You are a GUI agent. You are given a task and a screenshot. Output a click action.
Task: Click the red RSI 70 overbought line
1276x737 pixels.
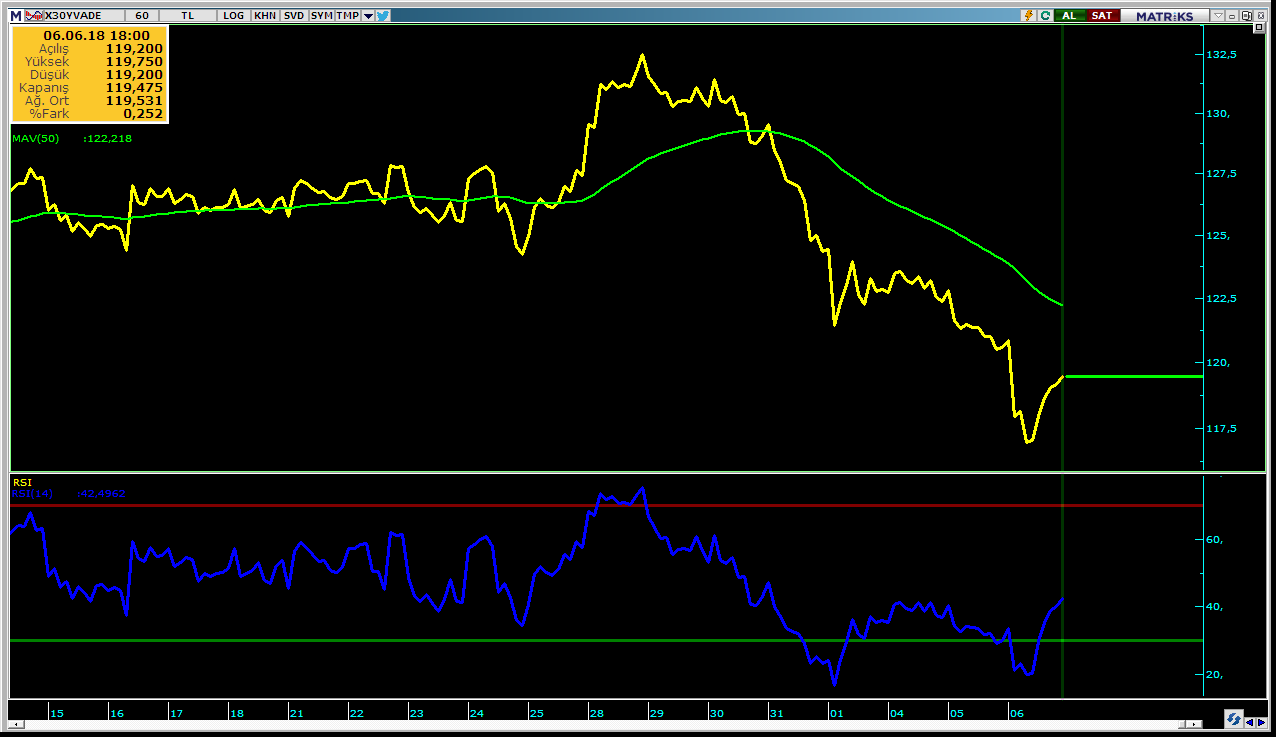click(606, 505)
